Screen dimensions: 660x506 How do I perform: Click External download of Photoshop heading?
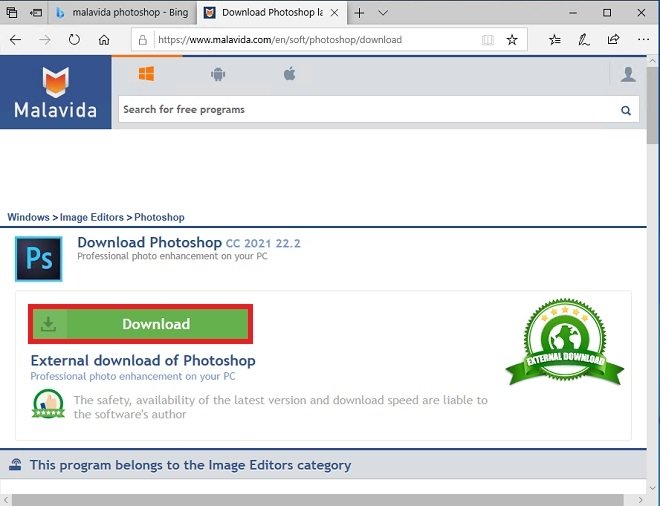coord(143,361)
